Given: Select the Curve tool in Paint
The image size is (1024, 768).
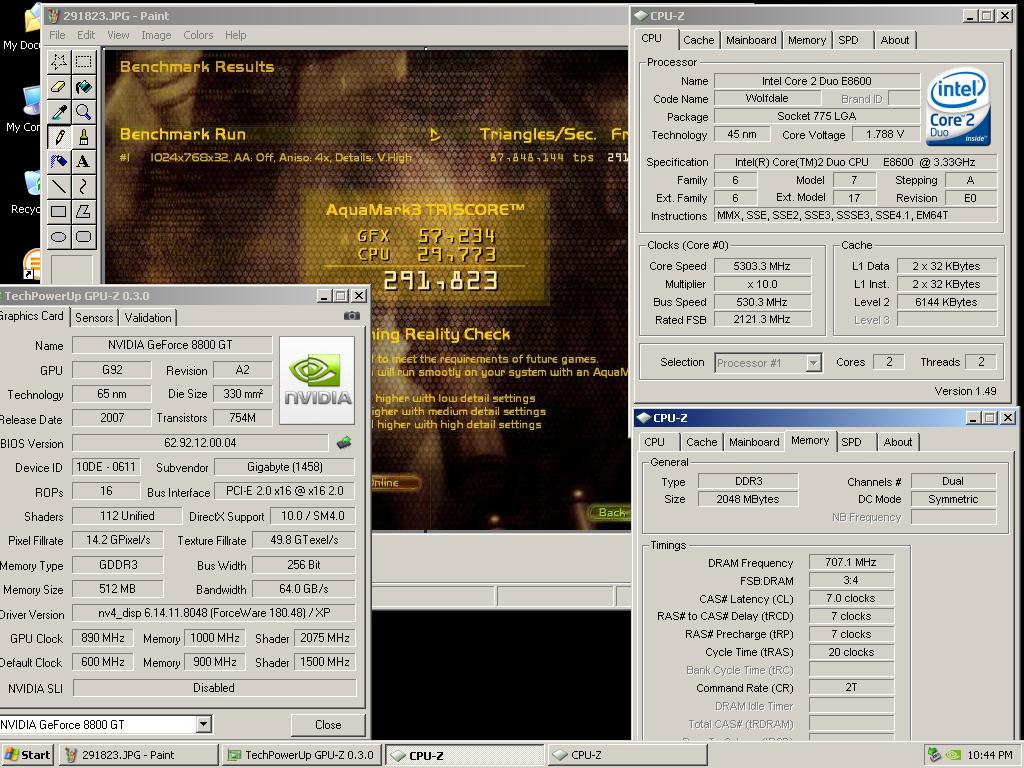Looking at the screenshot, I should pyautogui.click(x=84, y=187).
